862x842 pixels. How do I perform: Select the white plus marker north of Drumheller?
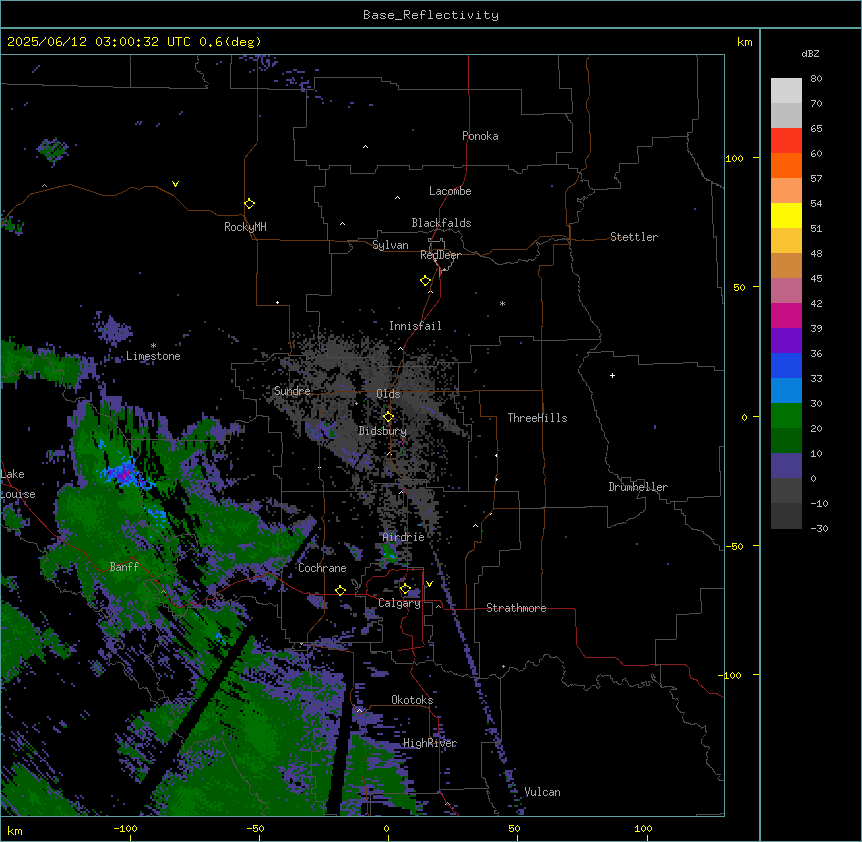(x=612, y=375)
